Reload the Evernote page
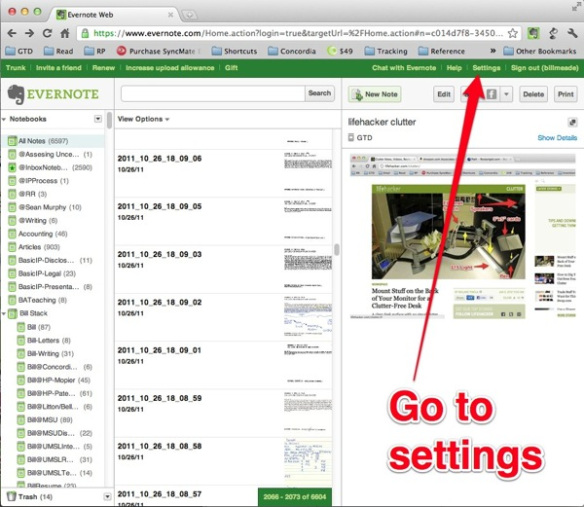The height and width of the screenshot is (507, 584). click(x=47, y=33)
